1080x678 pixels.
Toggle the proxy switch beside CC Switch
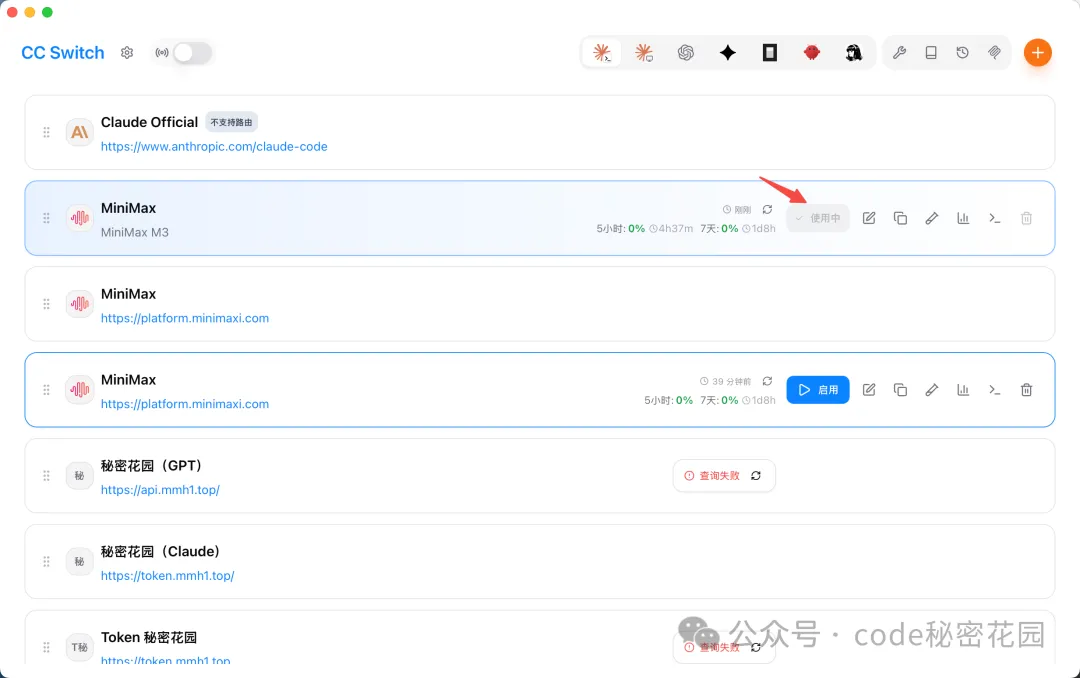pos(192,53)
